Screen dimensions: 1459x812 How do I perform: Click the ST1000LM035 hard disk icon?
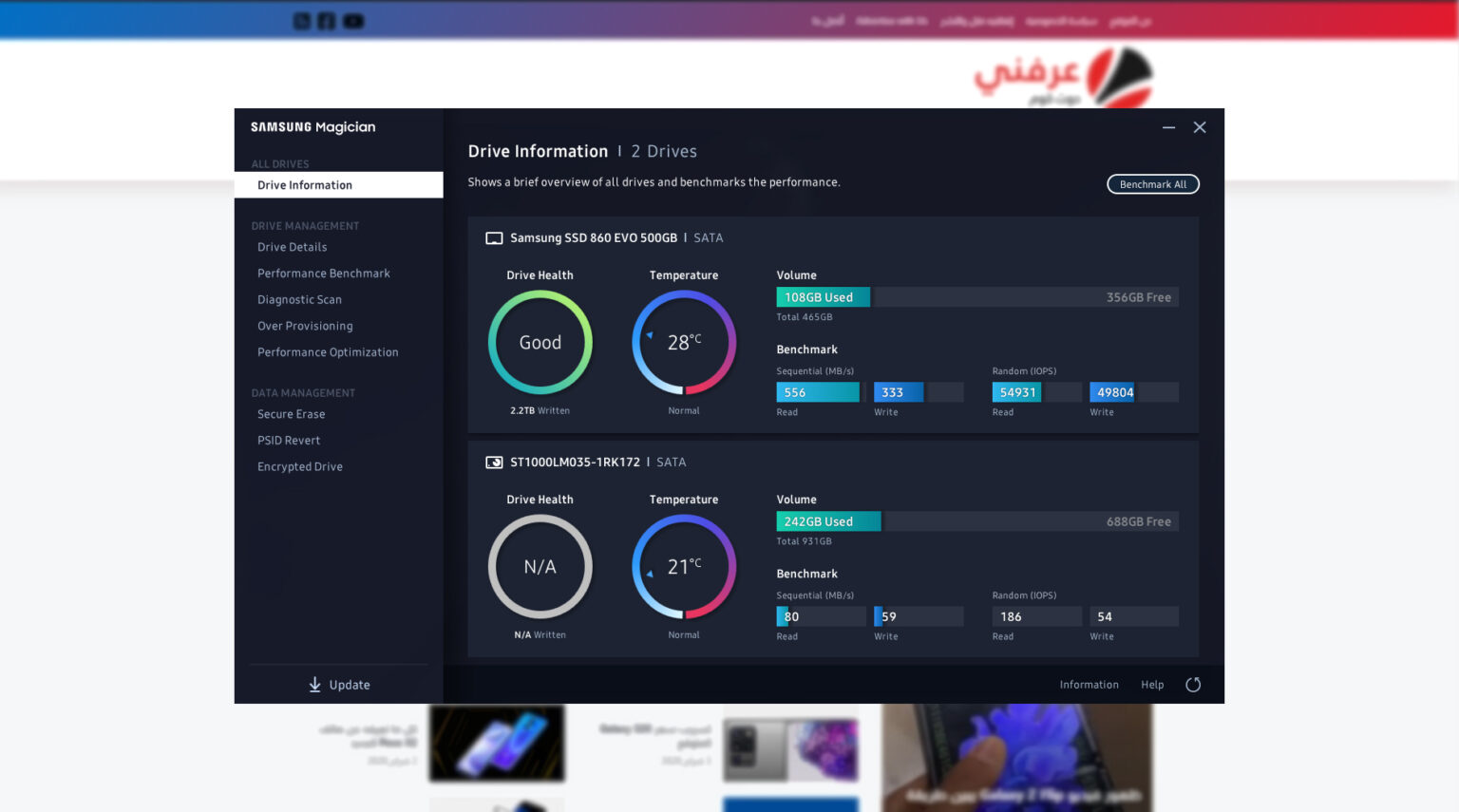tap(494, 463)
